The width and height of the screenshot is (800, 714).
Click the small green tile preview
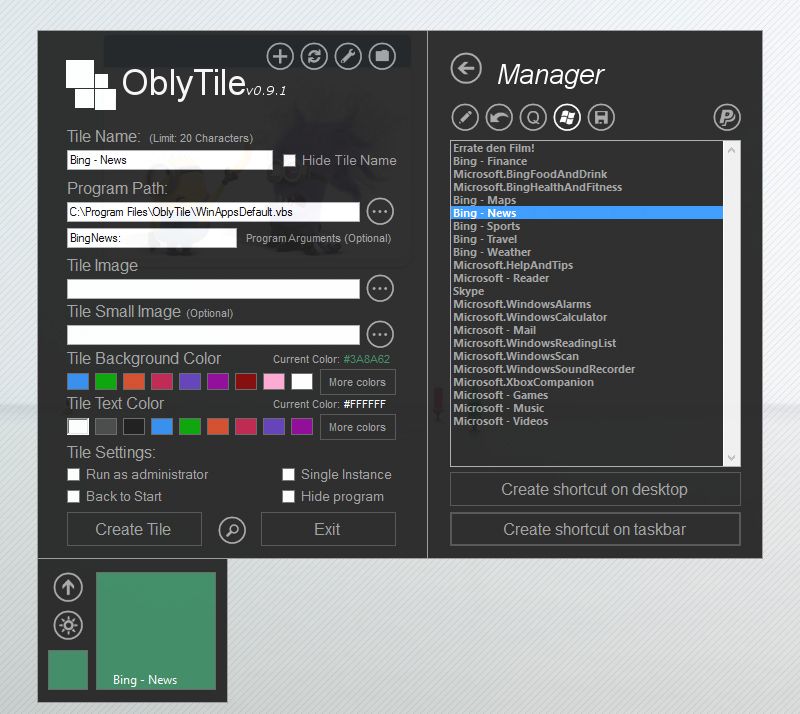point(68,670)
